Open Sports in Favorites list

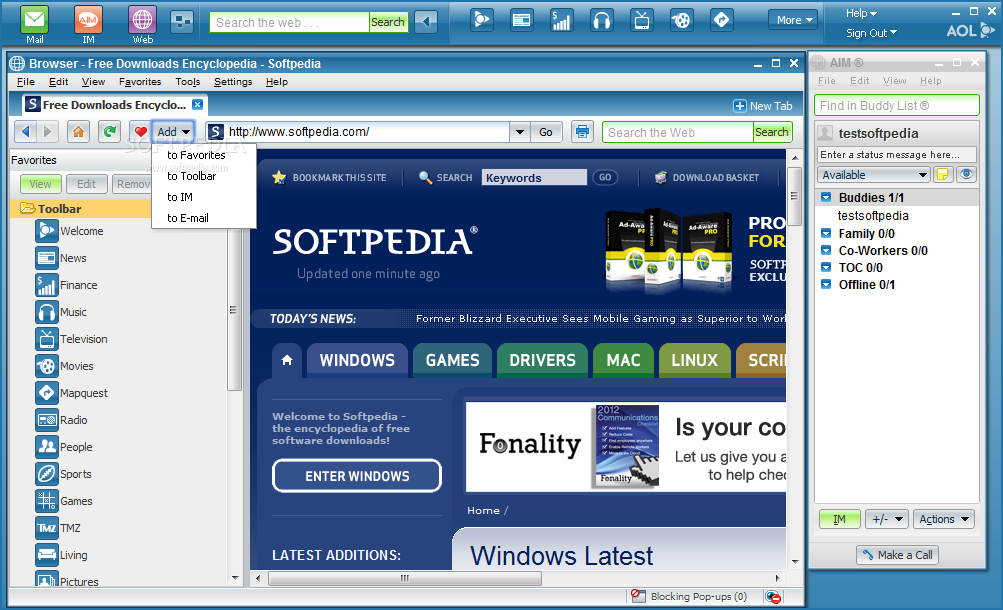point(63,474)
